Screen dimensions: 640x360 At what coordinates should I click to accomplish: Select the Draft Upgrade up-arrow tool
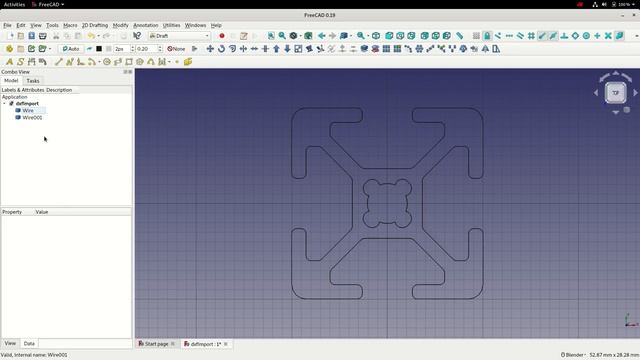point(276,49)
